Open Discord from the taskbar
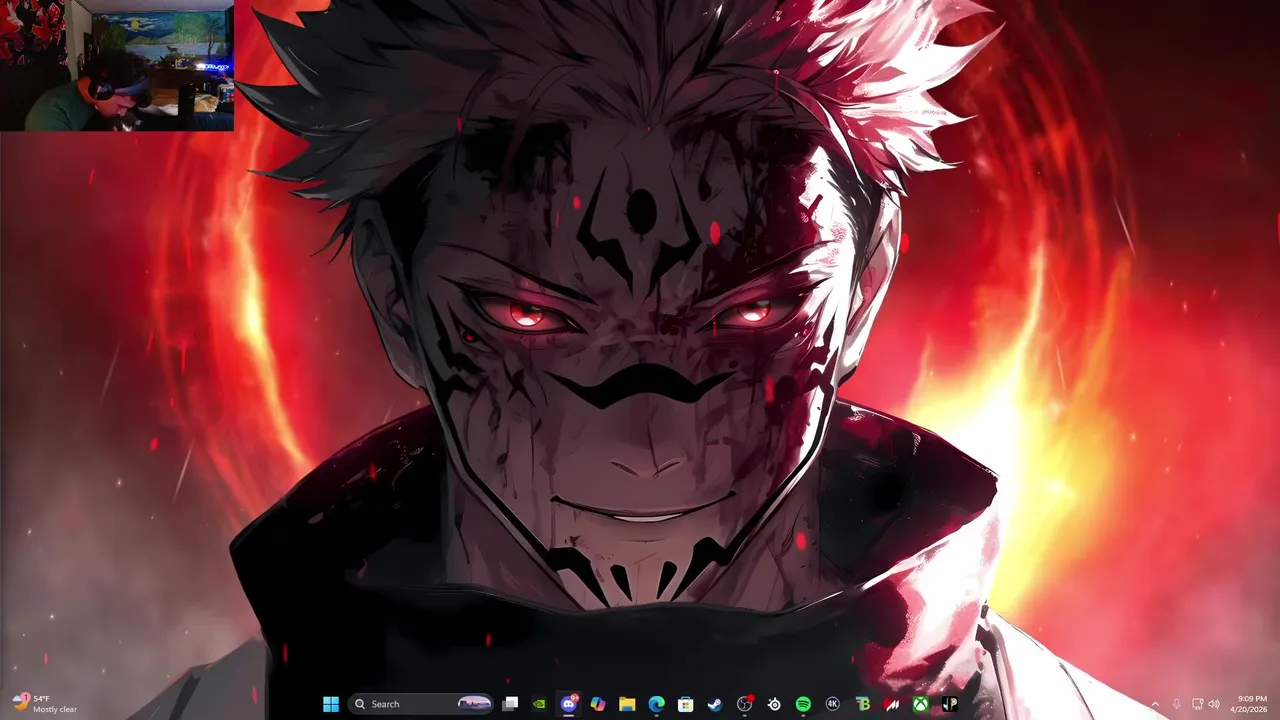Image resolution: width=1280 pixels, height=720 pixels. 569,704
